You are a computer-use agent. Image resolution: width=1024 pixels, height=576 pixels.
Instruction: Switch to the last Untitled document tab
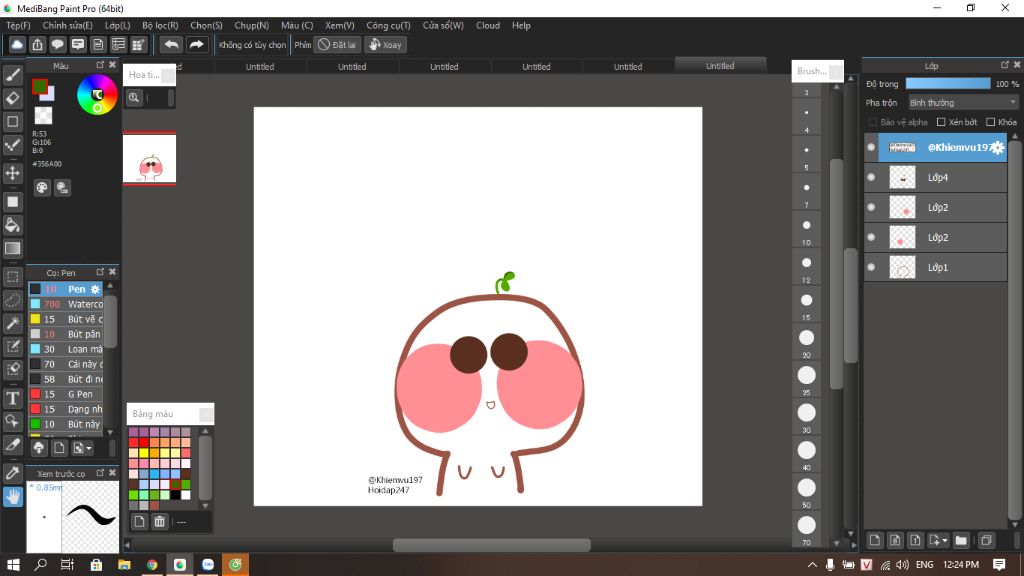(720, 66)
